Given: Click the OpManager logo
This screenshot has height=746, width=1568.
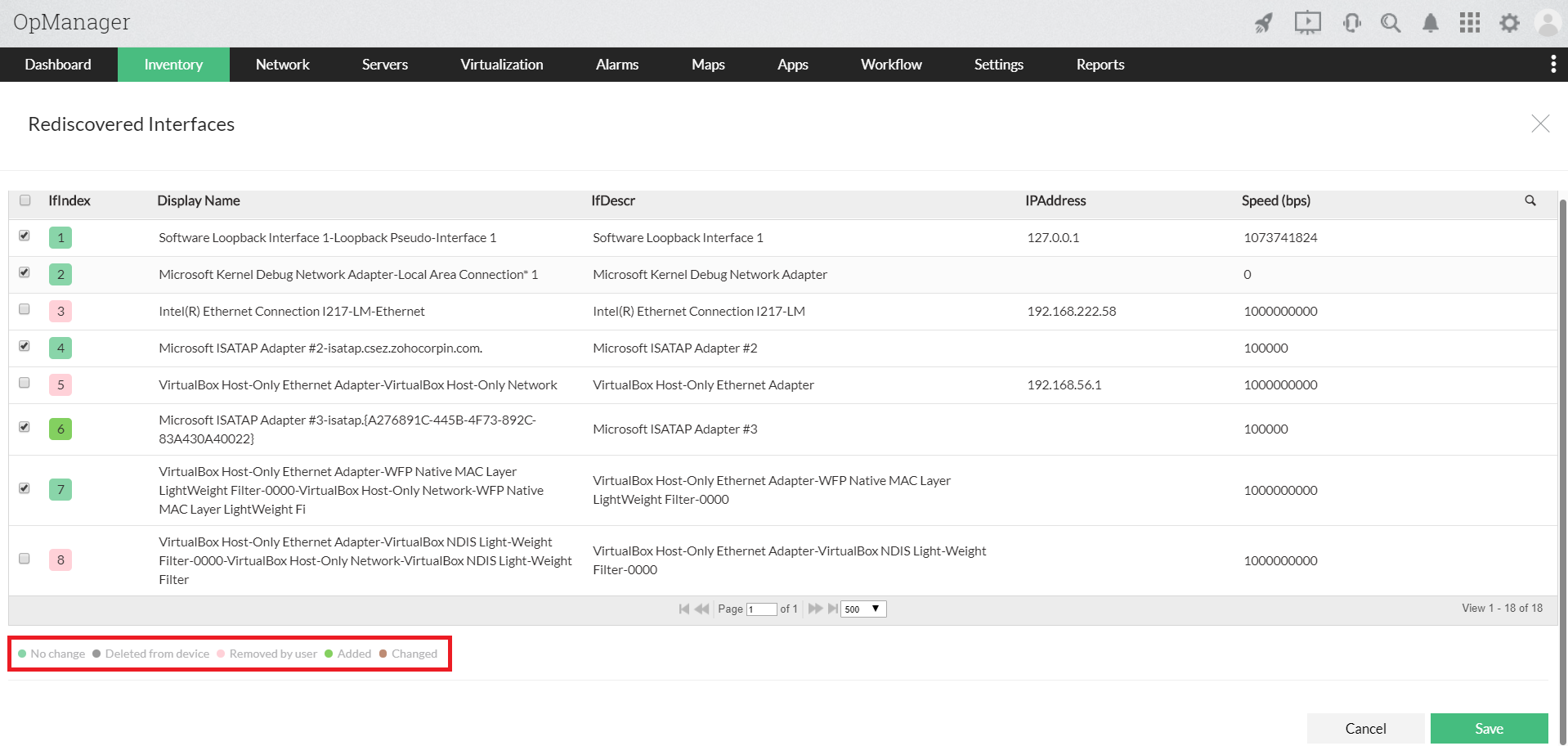Looking at the screenshot, I should coord(71,22).
